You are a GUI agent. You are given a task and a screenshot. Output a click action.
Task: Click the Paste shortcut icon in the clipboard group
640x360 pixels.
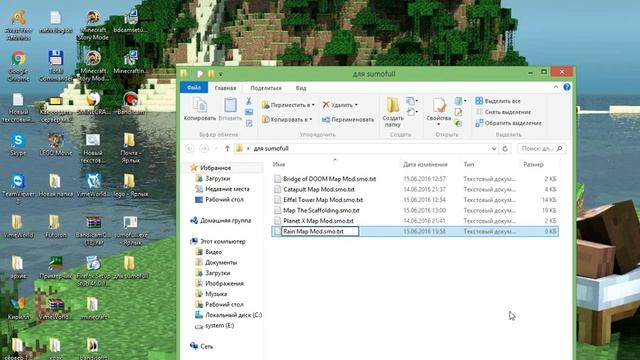coord(249,123)
